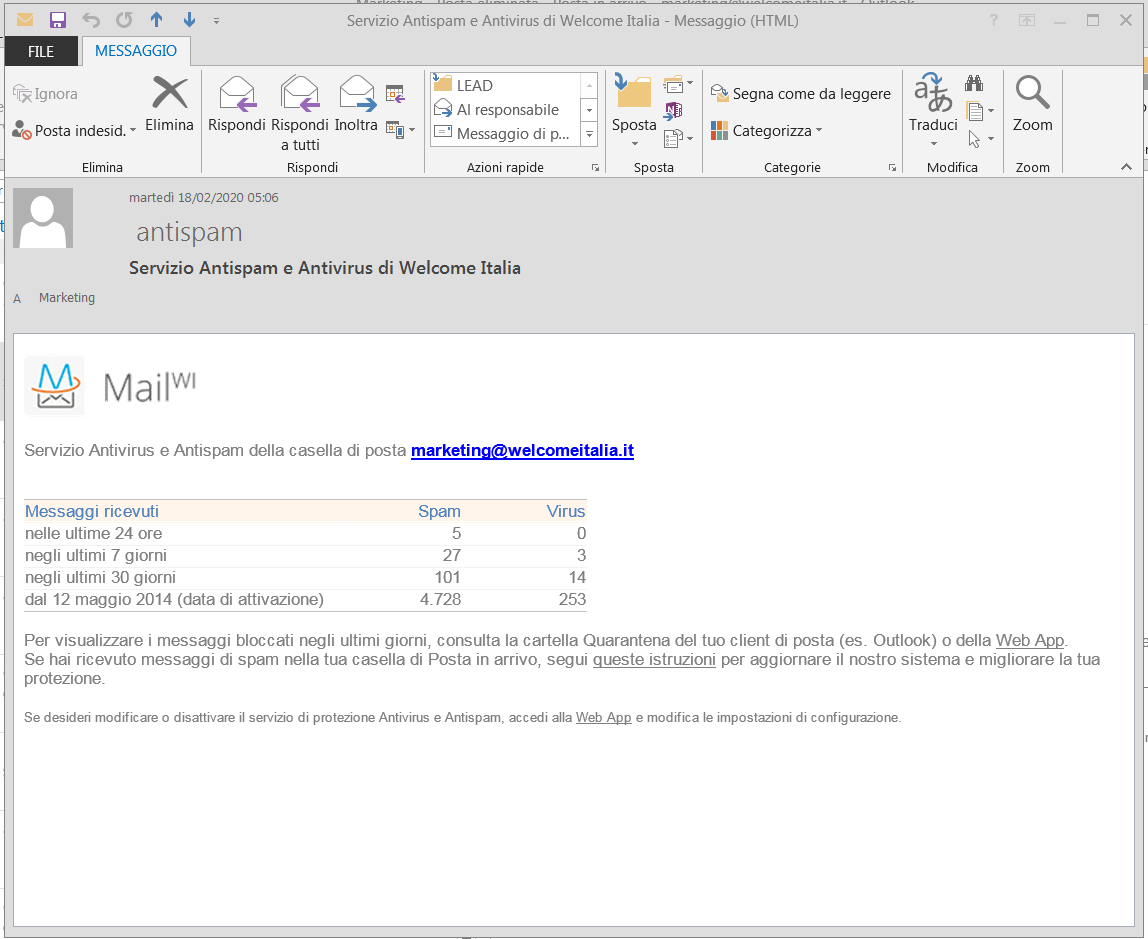Forward the email with Inoltra
This screenshot has height=939, width=1148.
(x=357, y=104)
